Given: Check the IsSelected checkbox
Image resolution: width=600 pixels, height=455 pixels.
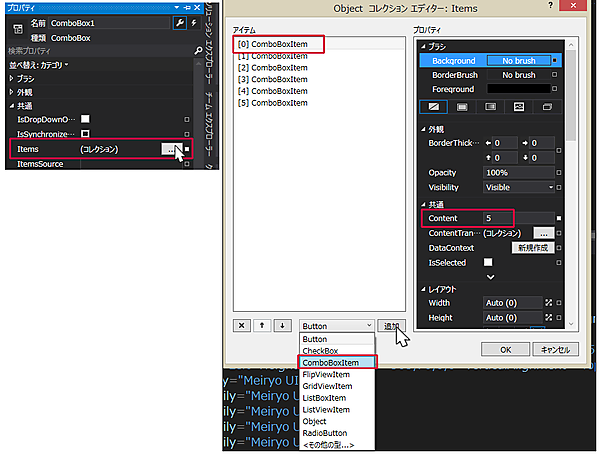Looking at the screenshot, I should 490,260.
